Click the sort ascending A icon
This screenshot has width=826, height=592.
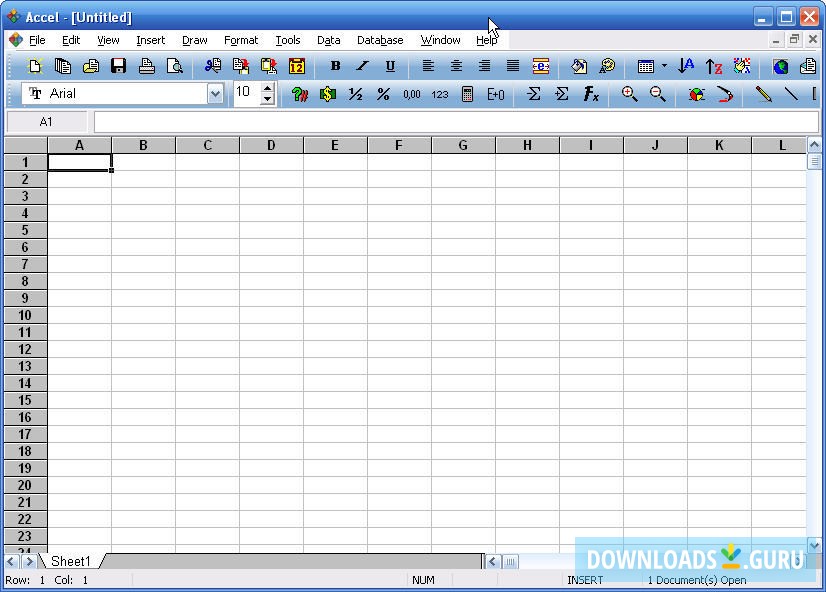(686, 66)
